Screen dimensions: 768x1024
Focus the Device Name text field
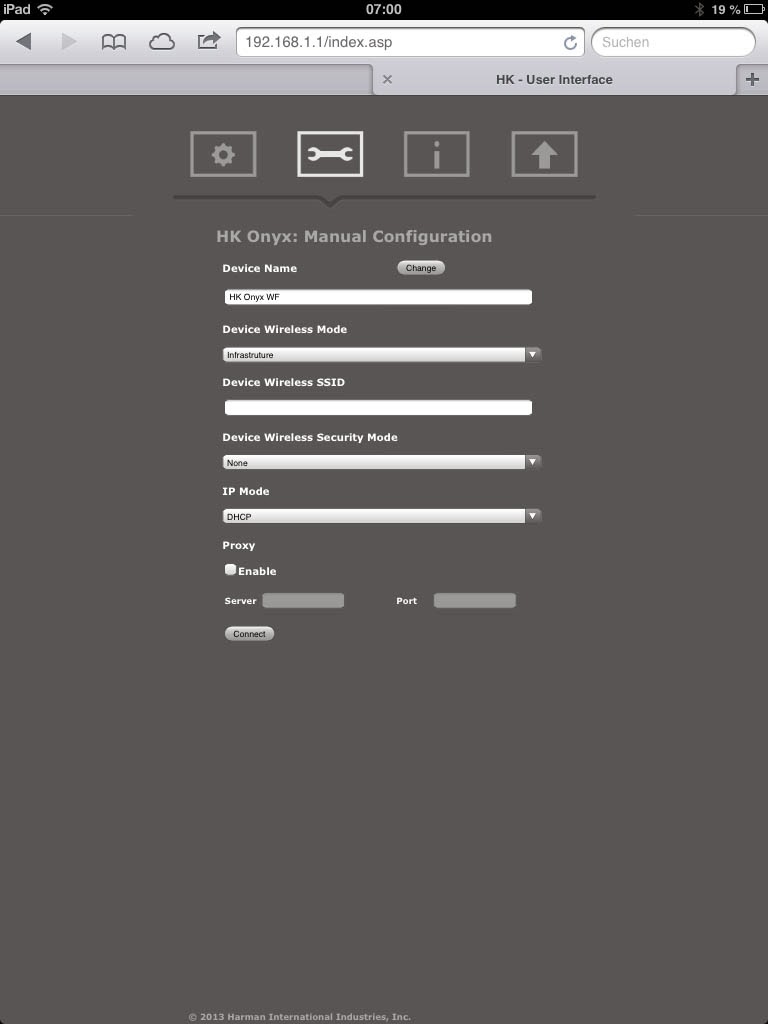tap(378, 297)
